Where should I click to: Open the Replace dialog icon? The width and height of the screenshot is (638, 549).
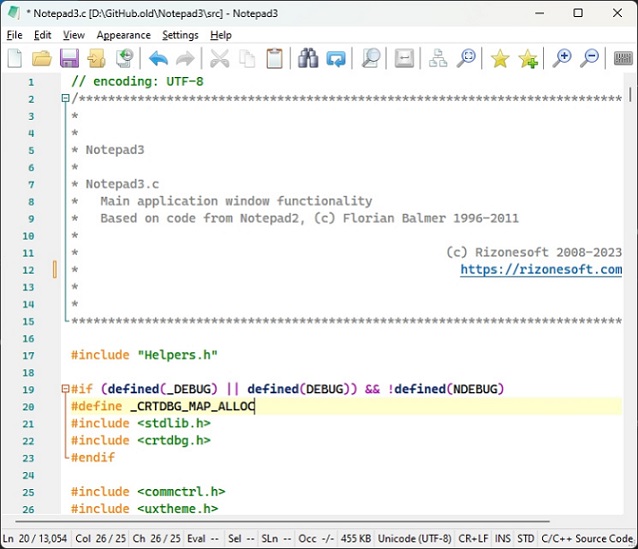(336, 59)
